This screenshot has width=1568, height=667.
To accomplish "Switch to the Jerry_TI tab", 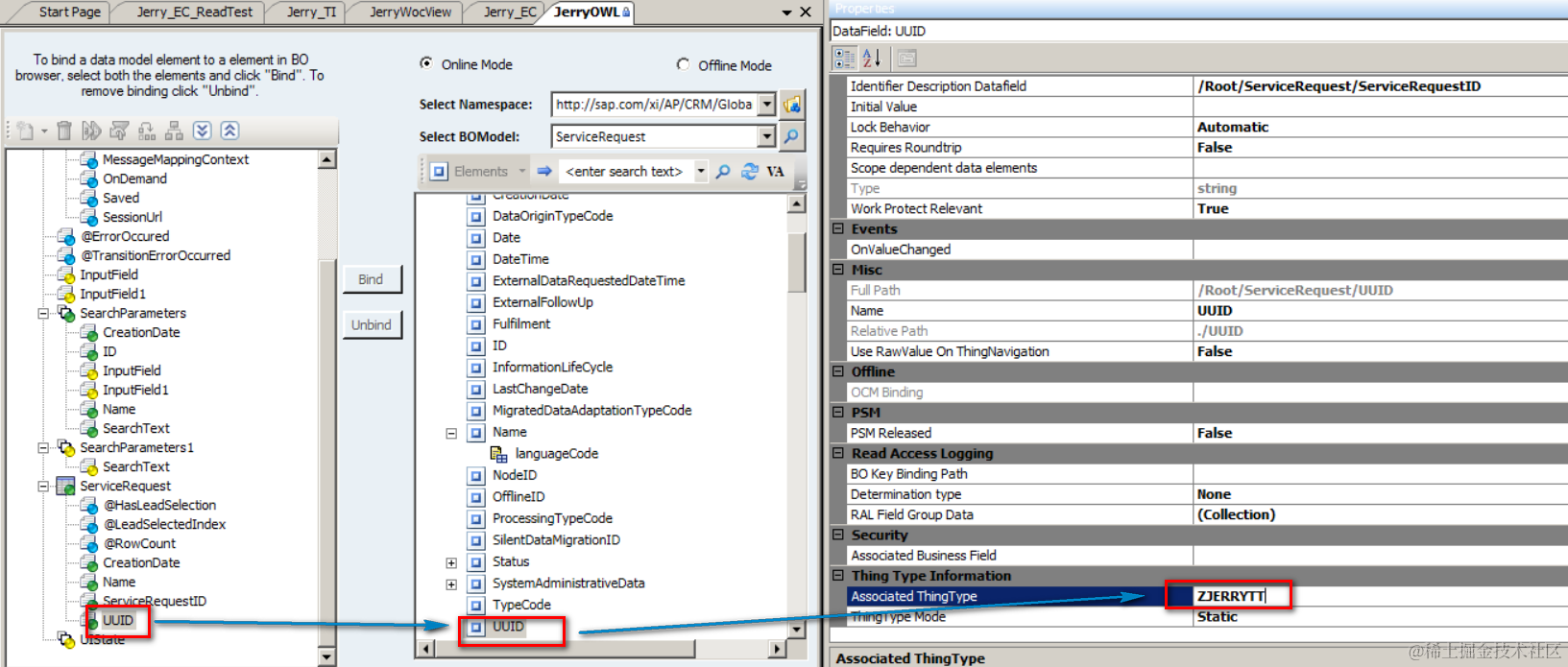I will click(x=311, y=12).
